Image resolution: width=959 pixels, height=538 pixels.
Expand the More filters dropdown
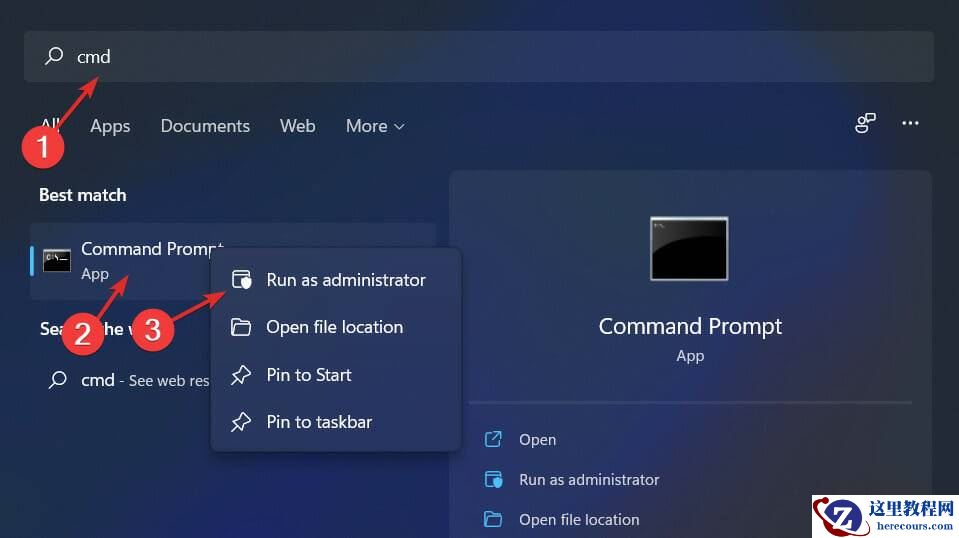pos(375,126)
